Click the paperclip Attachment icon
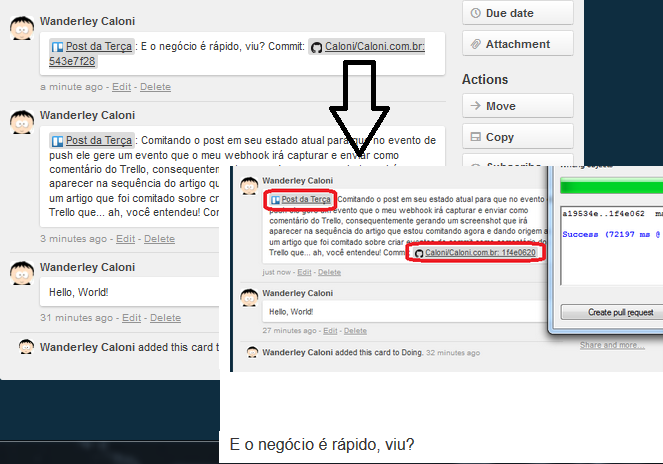 click(x=475, y=44)
